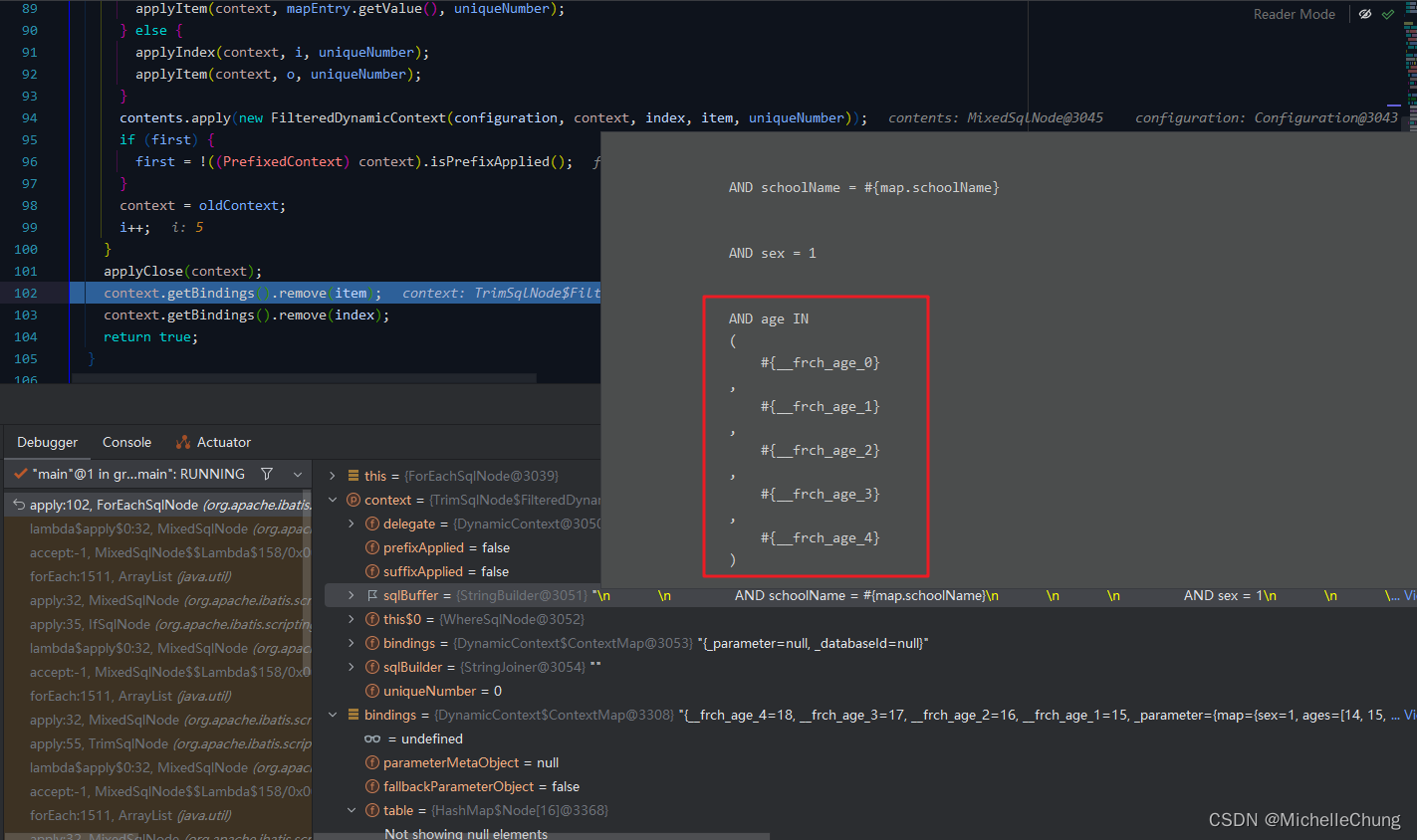Click the flag icon beside 'sqlBuffer'
This screenshot has width=1417, height=840.
372,595
